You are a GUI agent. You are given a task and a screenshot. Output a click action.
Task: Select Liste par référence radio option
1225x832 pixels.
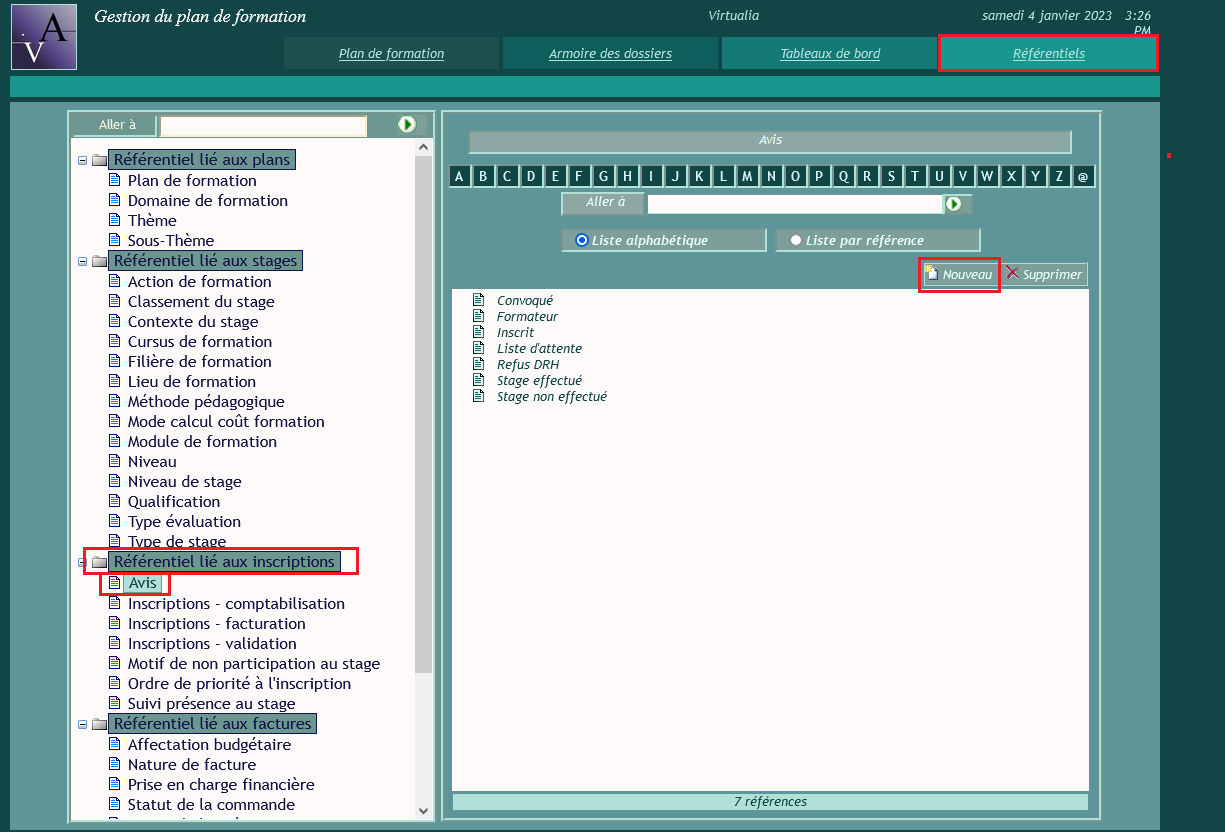pyautogui.click(x=796, y=240)
